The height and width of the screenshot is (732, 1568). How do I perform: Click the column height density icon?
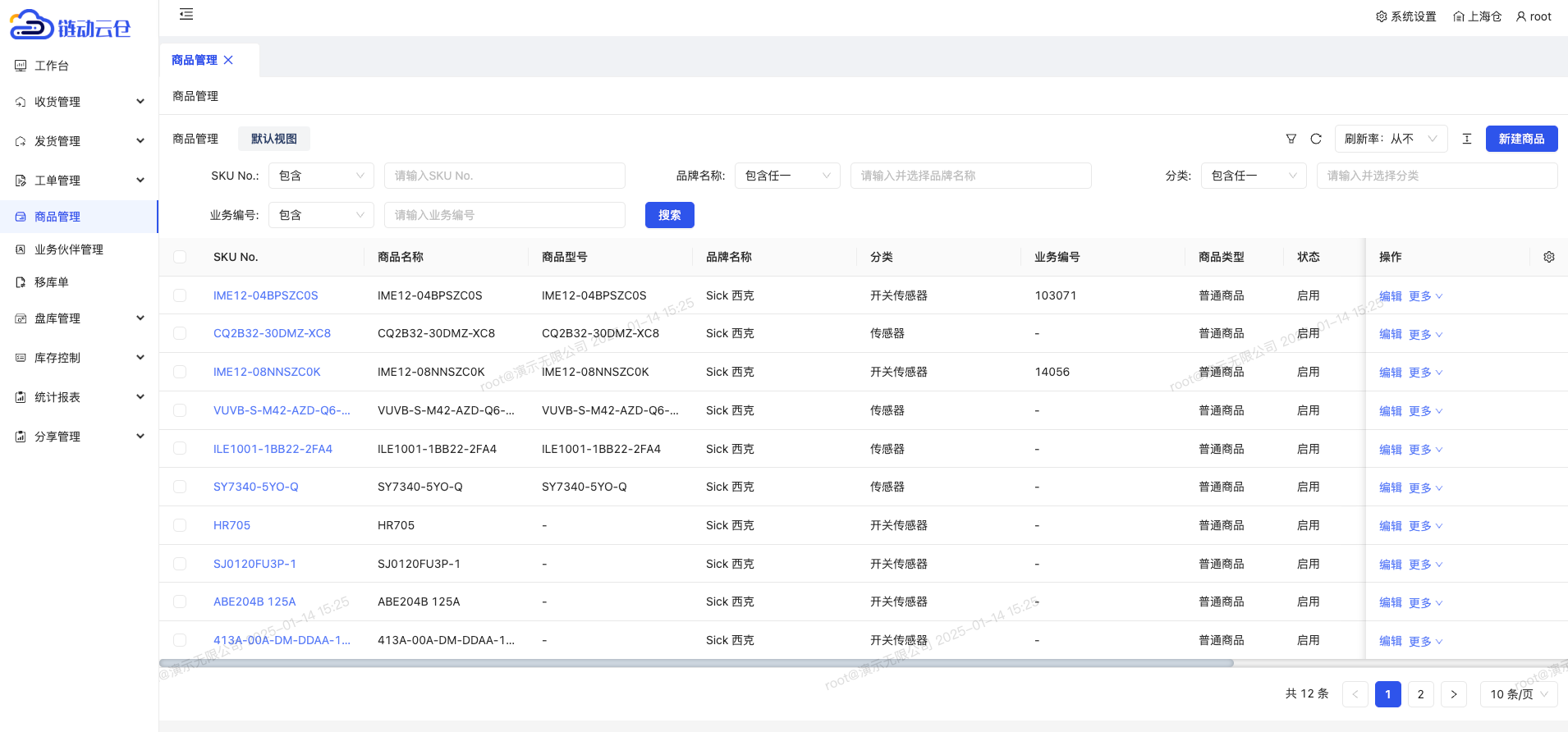tap(1467, 139)
